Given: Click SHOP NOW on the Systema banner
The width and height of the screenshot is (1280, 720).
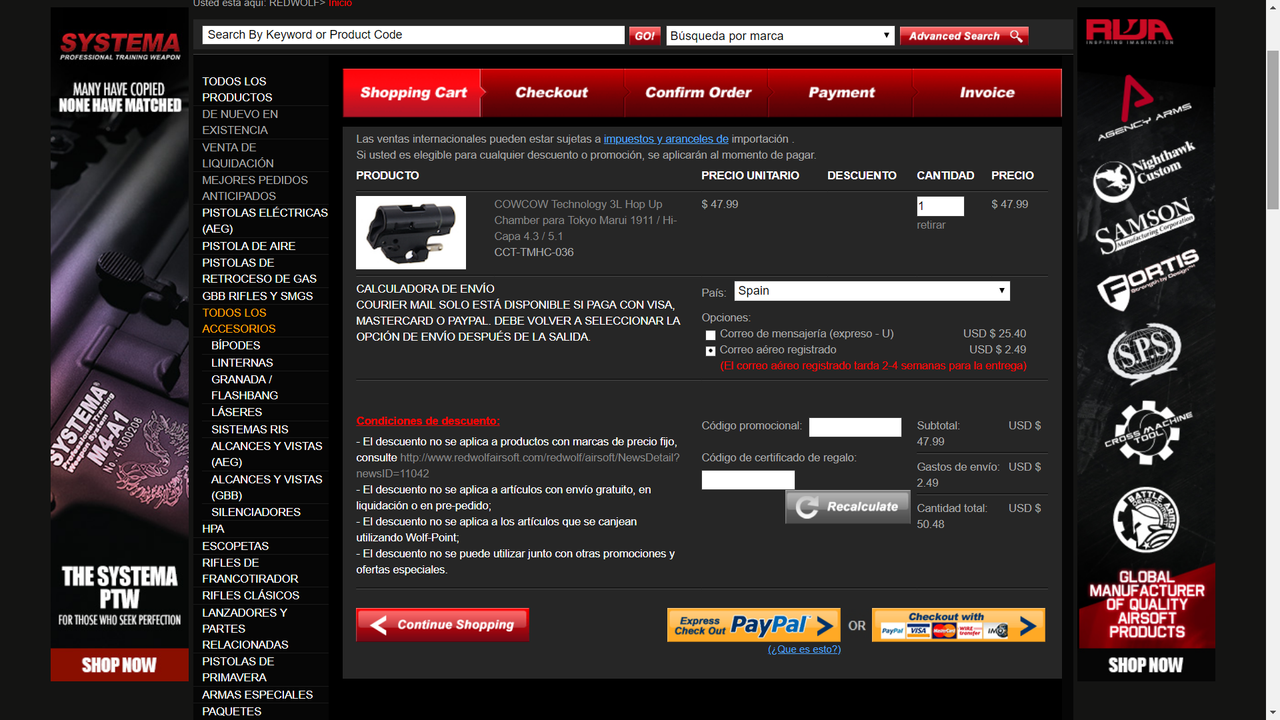Looking at the screenshot, I should tap(119, 665).
